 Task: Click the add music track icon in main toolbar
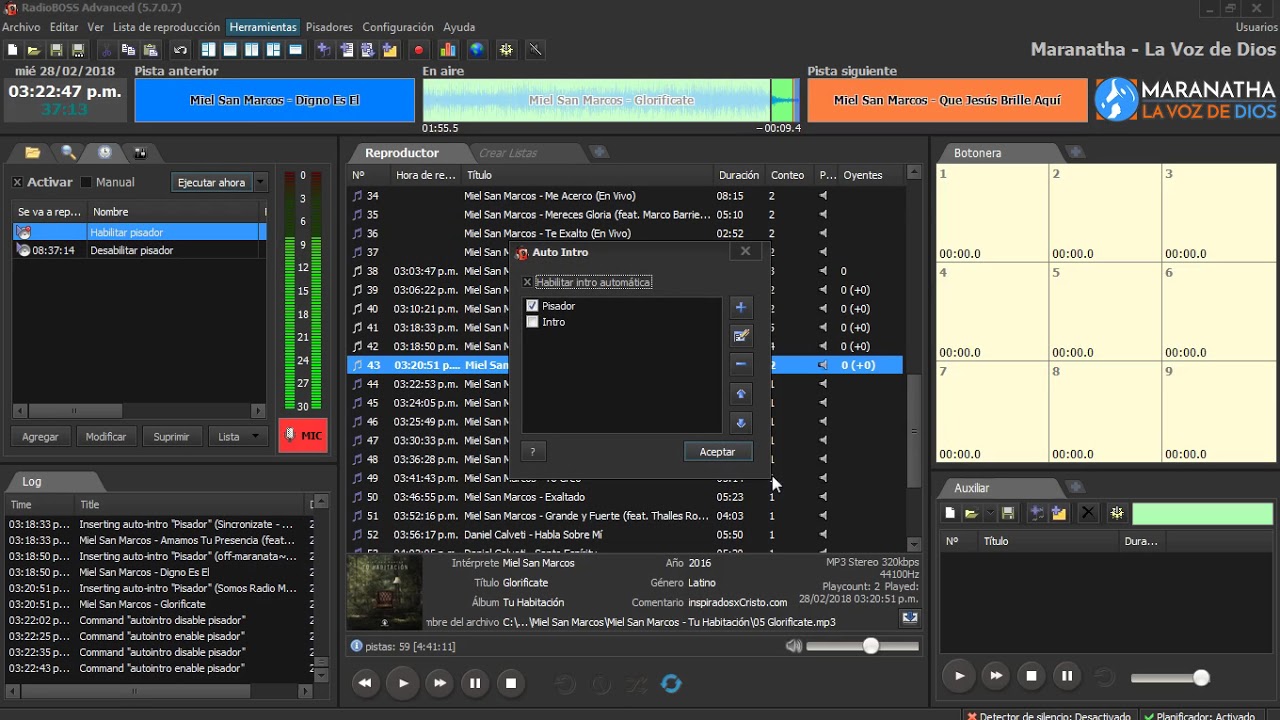coord(323,50)
